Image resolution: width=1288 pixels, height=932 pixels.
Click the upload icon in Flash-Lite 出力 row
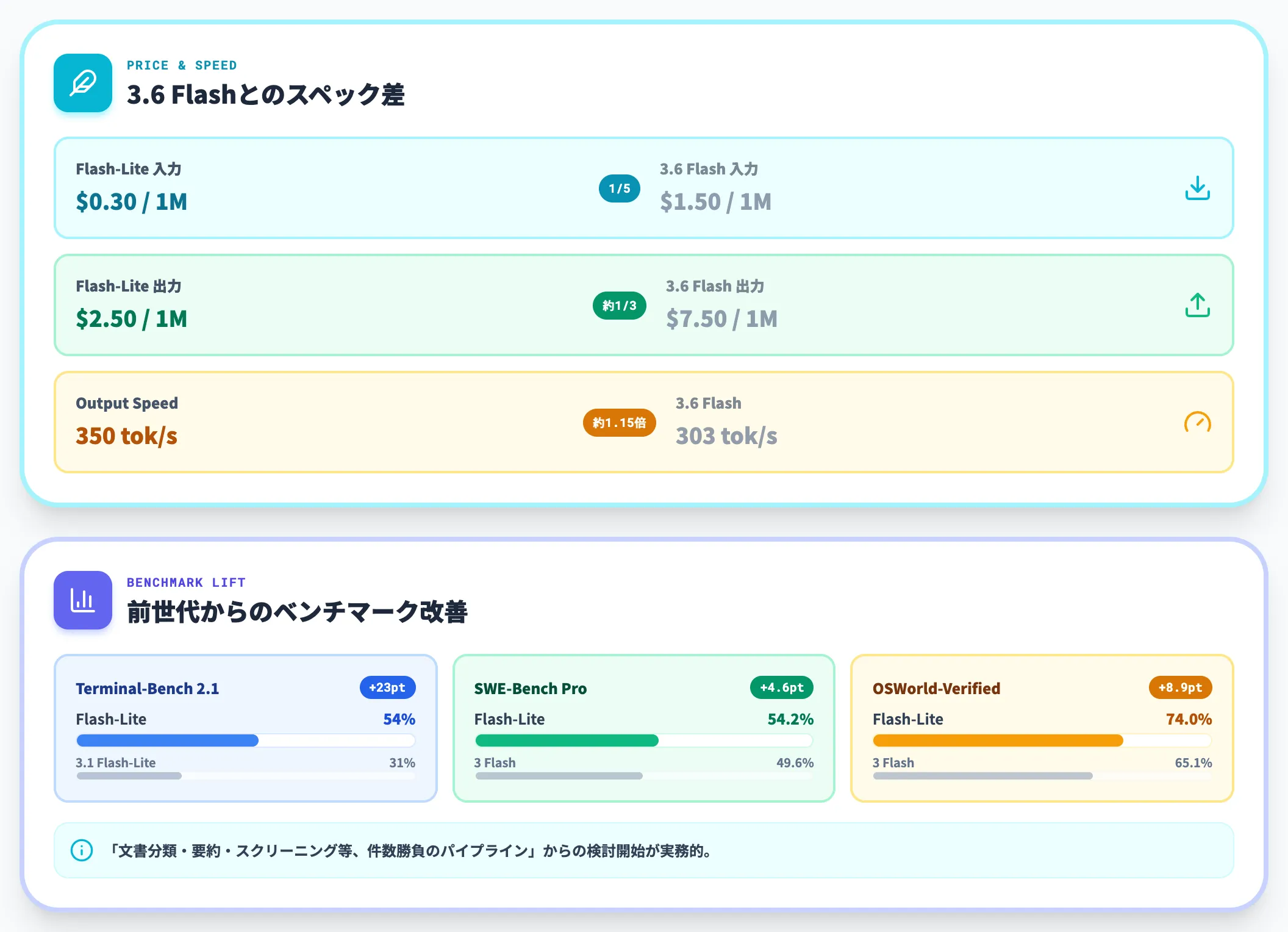(x=1197, y=305)
